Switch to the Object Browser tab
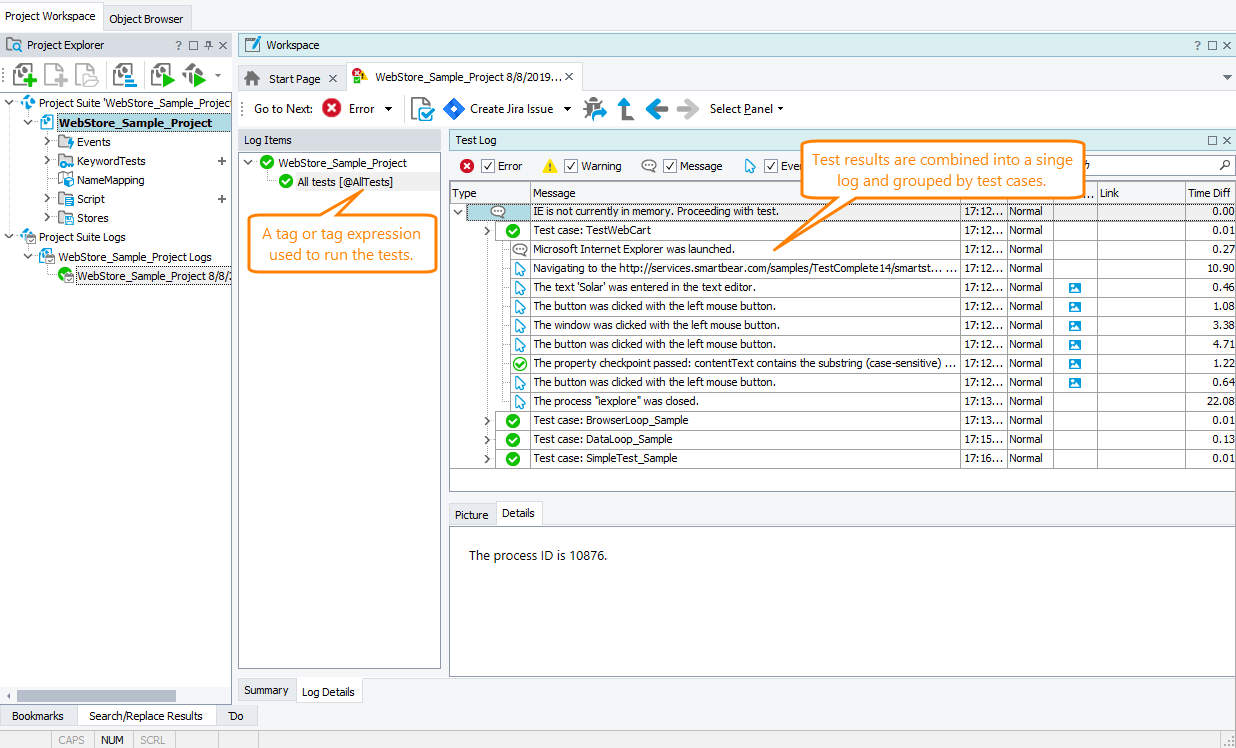1236x748 pixels. tap(146, 18)
